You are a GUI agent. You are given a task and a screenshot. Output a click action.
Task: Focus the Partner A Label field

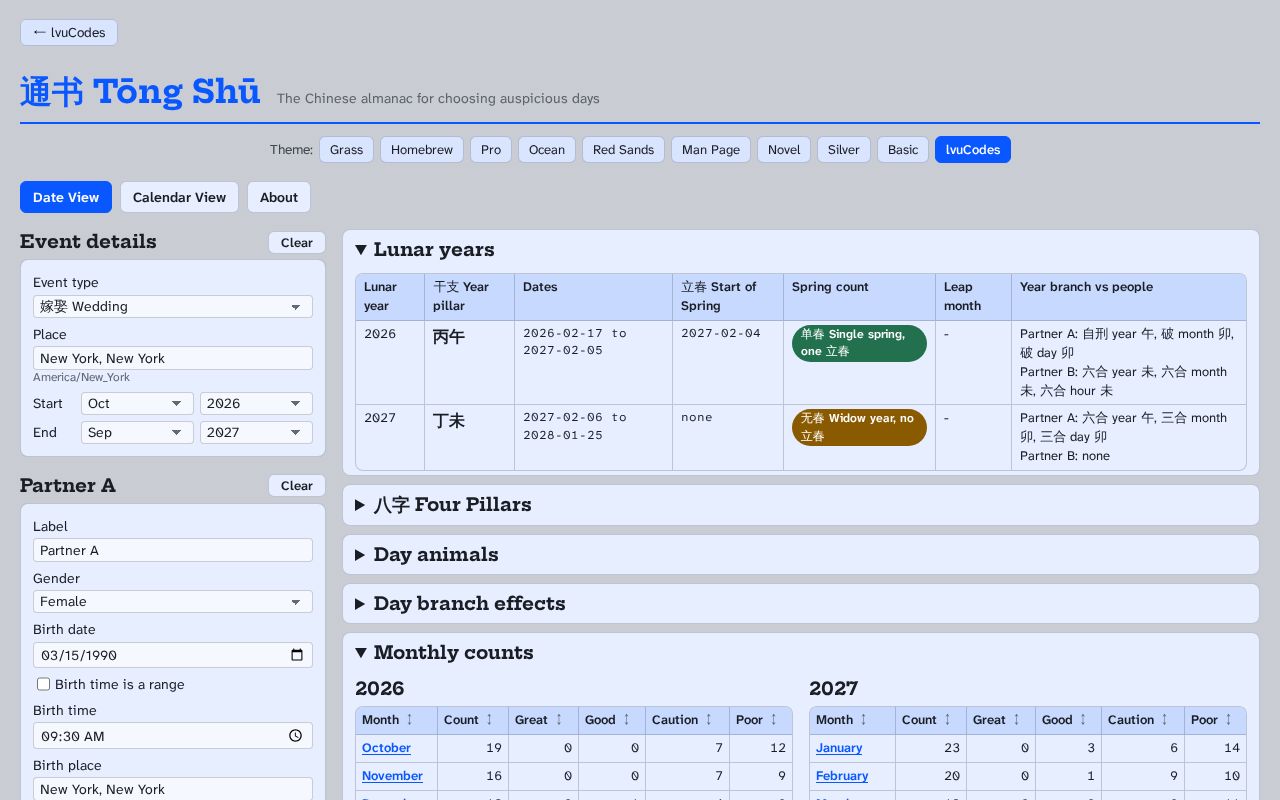click(173, 550)
